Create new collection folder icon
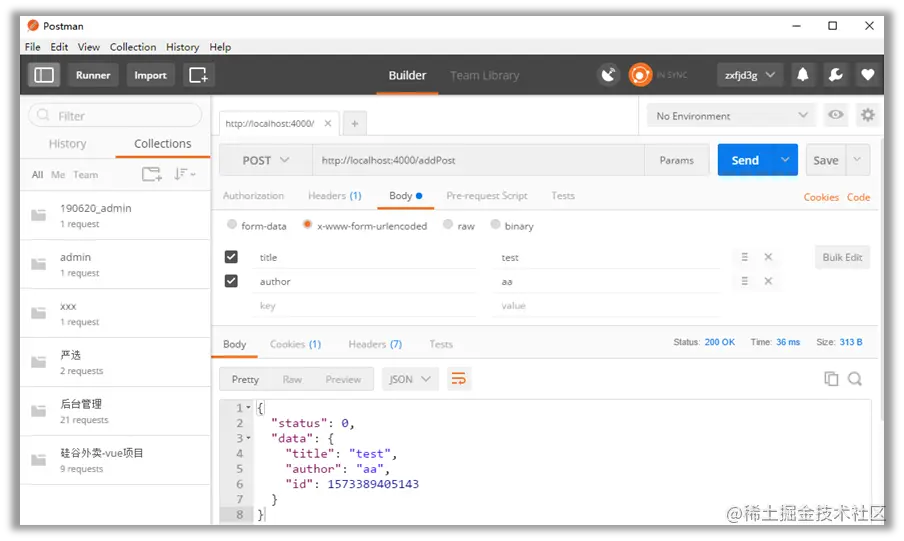 (152, 174)
